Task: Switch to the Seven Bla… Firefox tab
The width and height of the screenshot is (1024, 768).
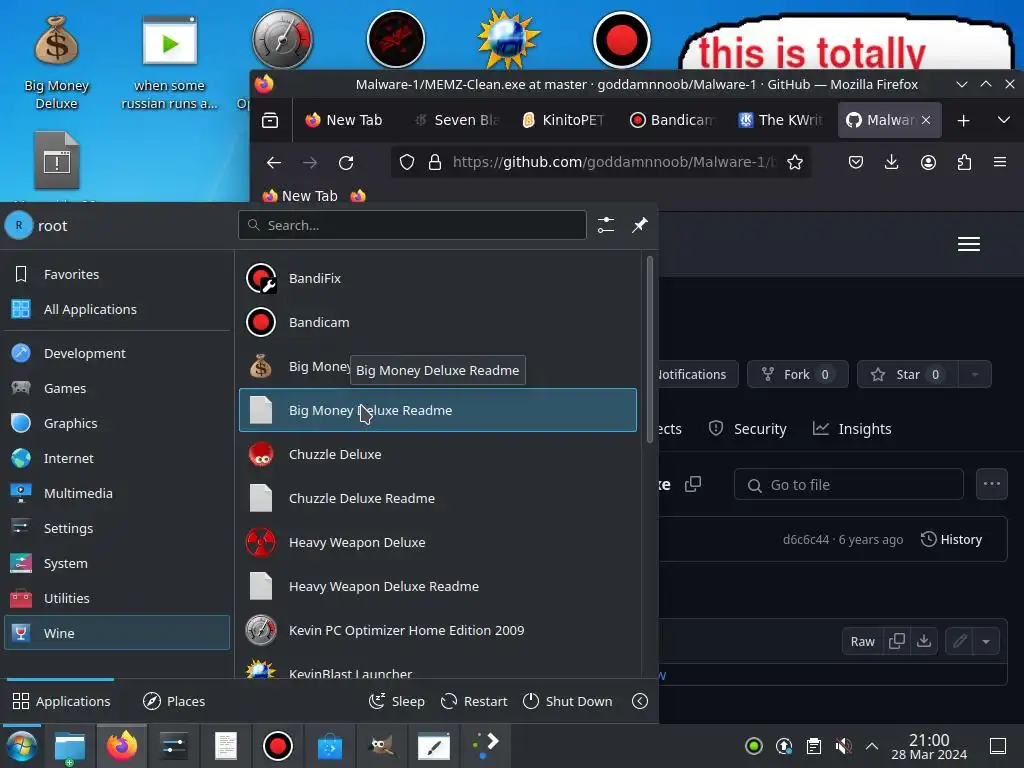Action: pyautogui.click(x=458, y=120)
